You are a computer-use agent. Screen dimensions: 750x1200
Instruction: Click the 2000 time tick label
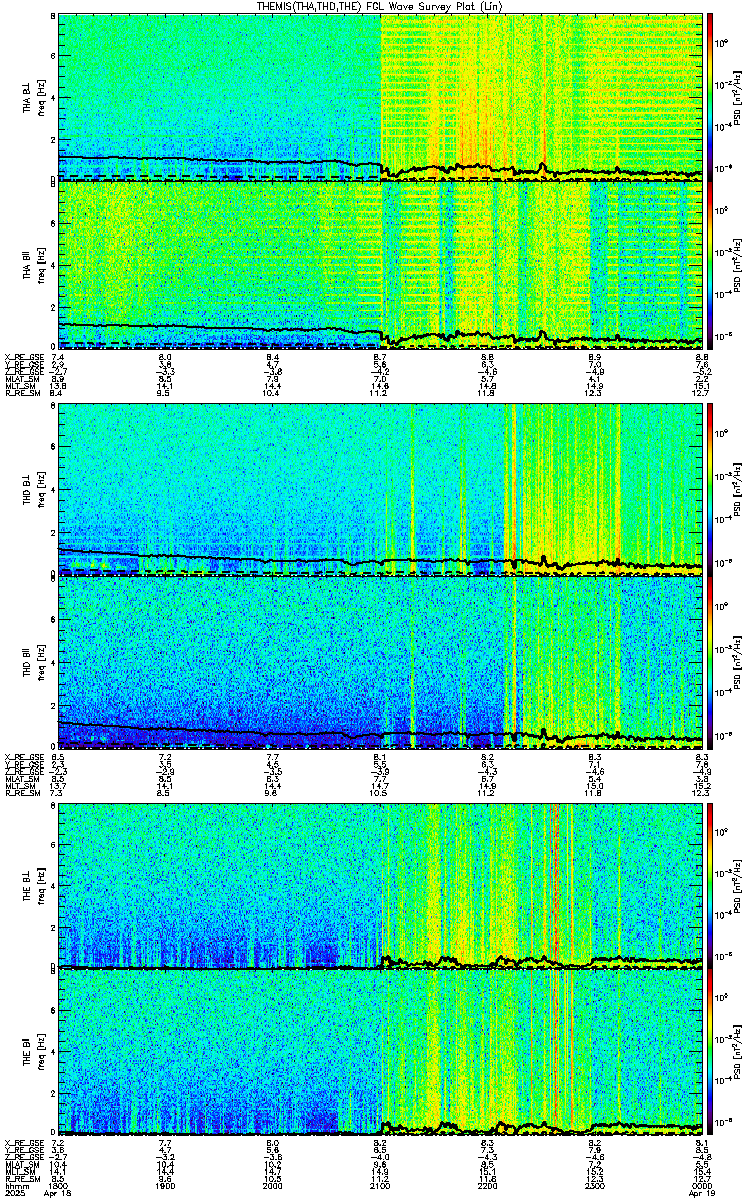coord(273,1186)
